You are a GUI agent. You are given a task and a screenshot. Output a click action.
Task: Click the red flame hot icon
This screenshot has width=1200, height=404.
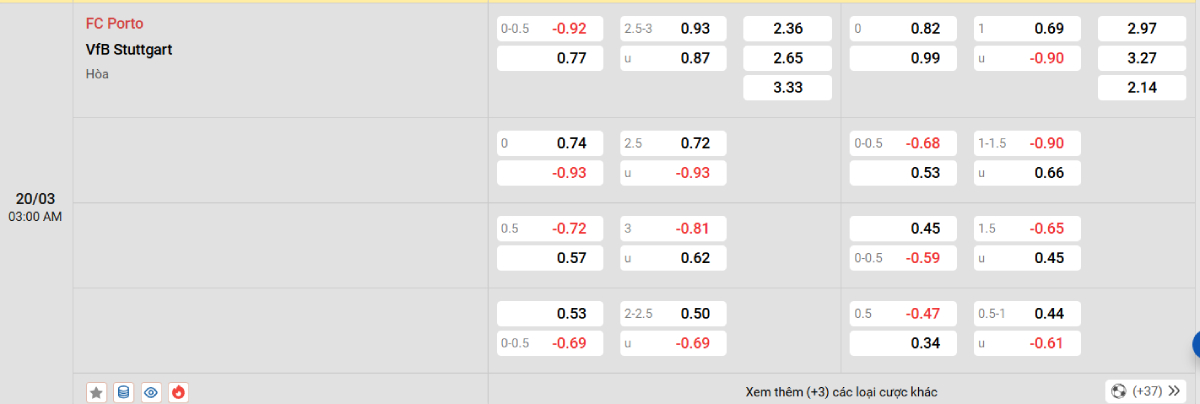(178, 392)
